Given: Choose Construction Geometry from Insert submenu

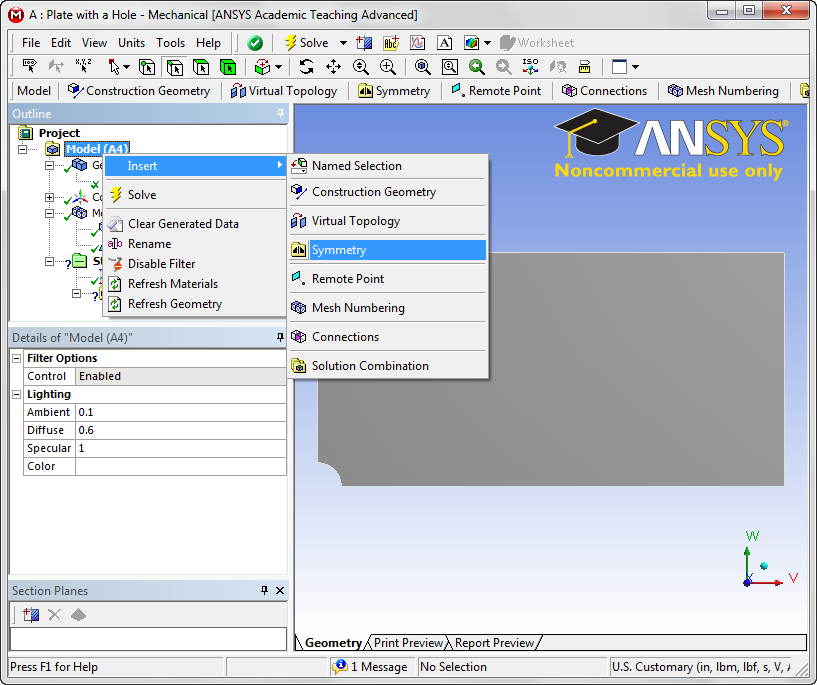Looking at the screenshot, I should [x=388, y=192].
